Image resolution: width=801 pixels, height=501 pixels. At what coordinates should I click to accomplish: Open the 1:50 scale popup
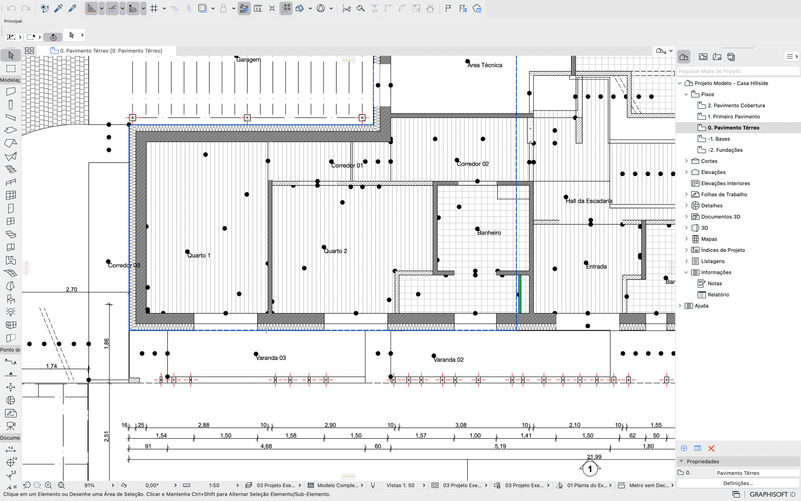(x=215, y=485)
